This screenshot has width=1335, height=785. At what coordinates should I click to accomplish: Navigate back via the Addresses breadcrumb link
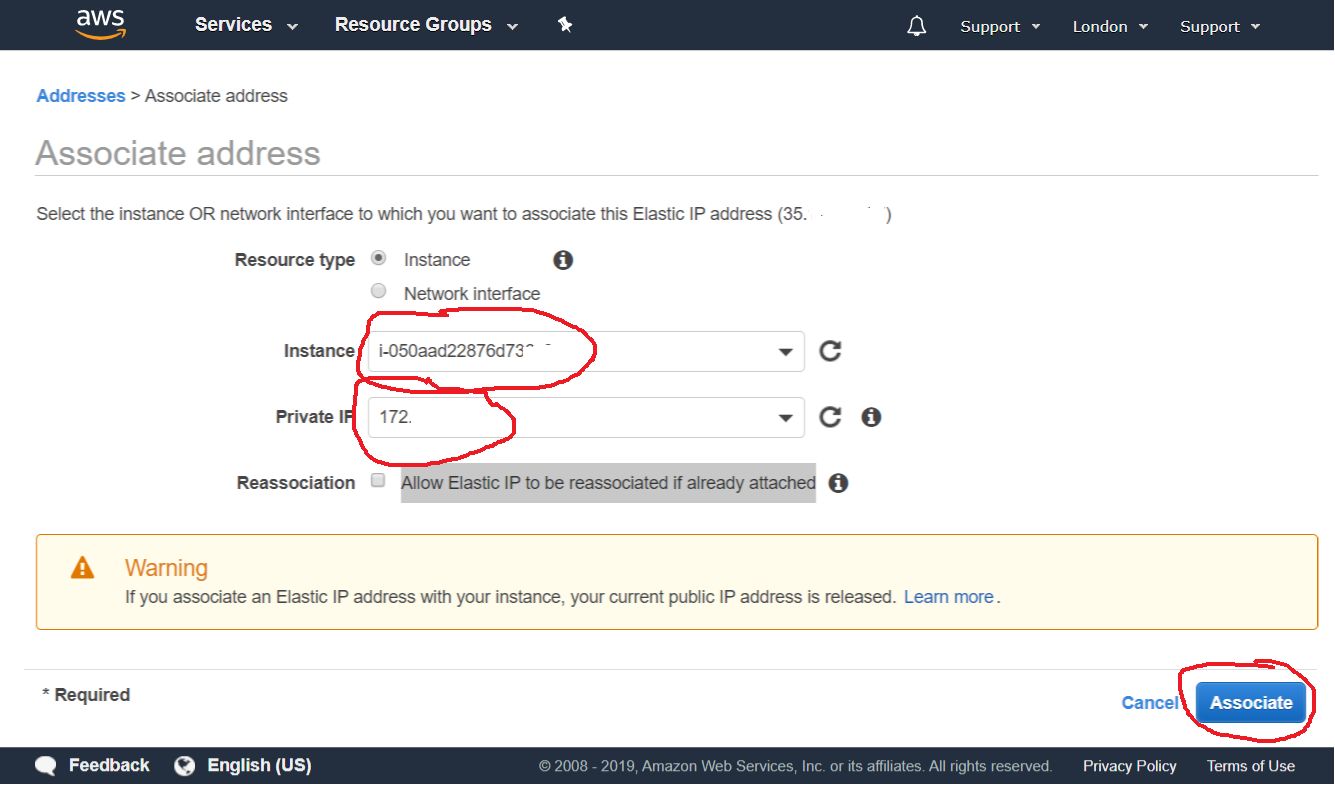80,95
